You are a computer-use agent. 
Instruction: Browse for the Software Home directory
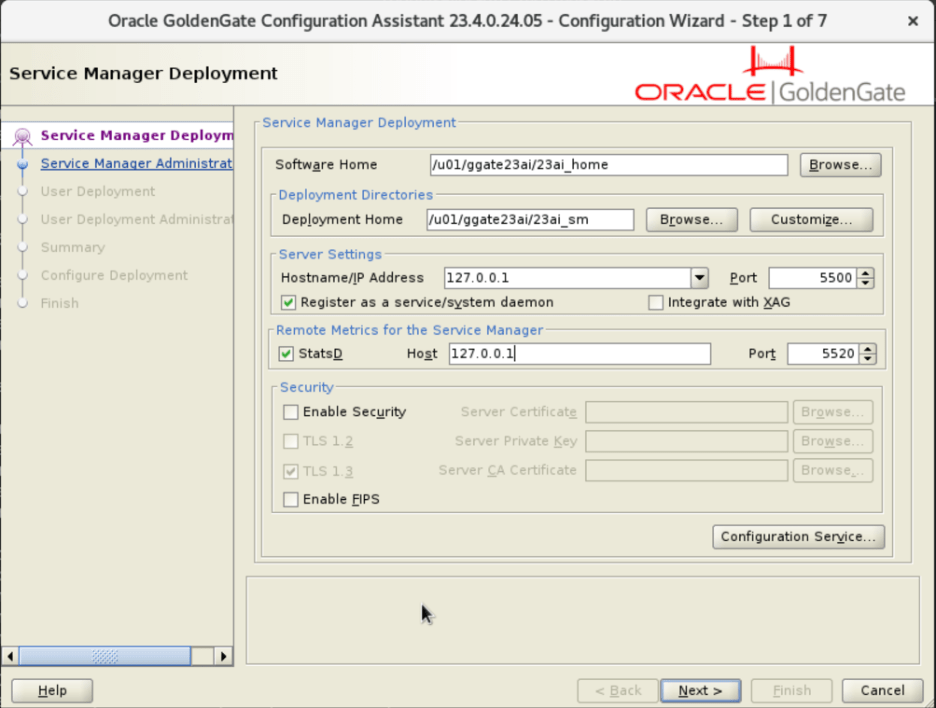click(x=840, y=165)
